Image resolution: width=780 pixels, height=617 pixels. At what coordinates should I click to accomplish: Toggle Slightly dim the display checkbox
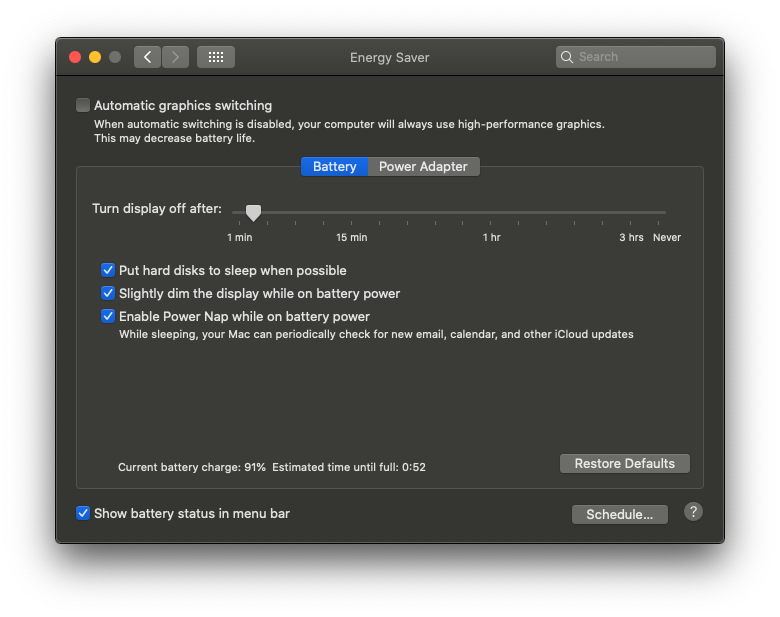coord(108,293)
